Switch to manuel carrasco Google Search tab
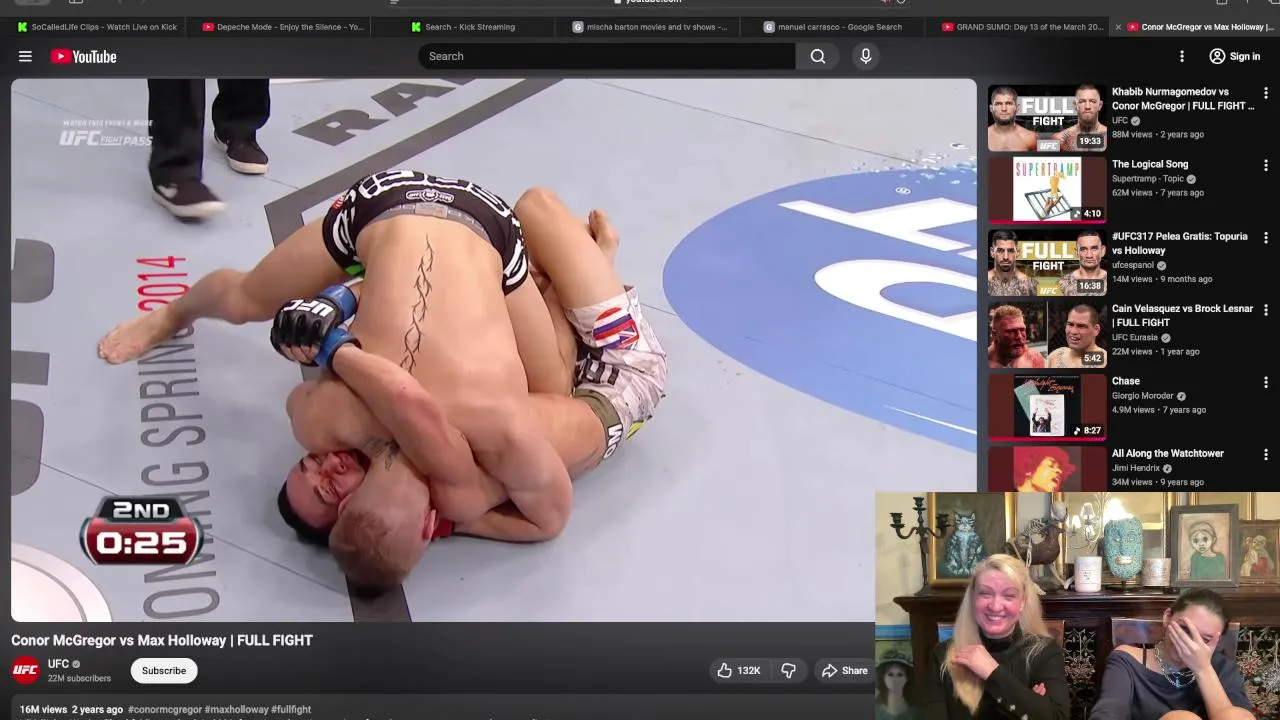The height and width of the screenshot is (720, 1280). coord(833,27)
